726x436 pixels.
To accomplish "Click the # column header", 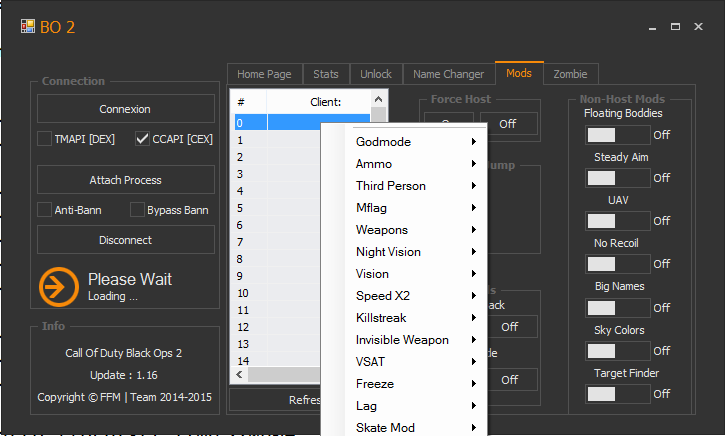I will [x=249, y=102].
